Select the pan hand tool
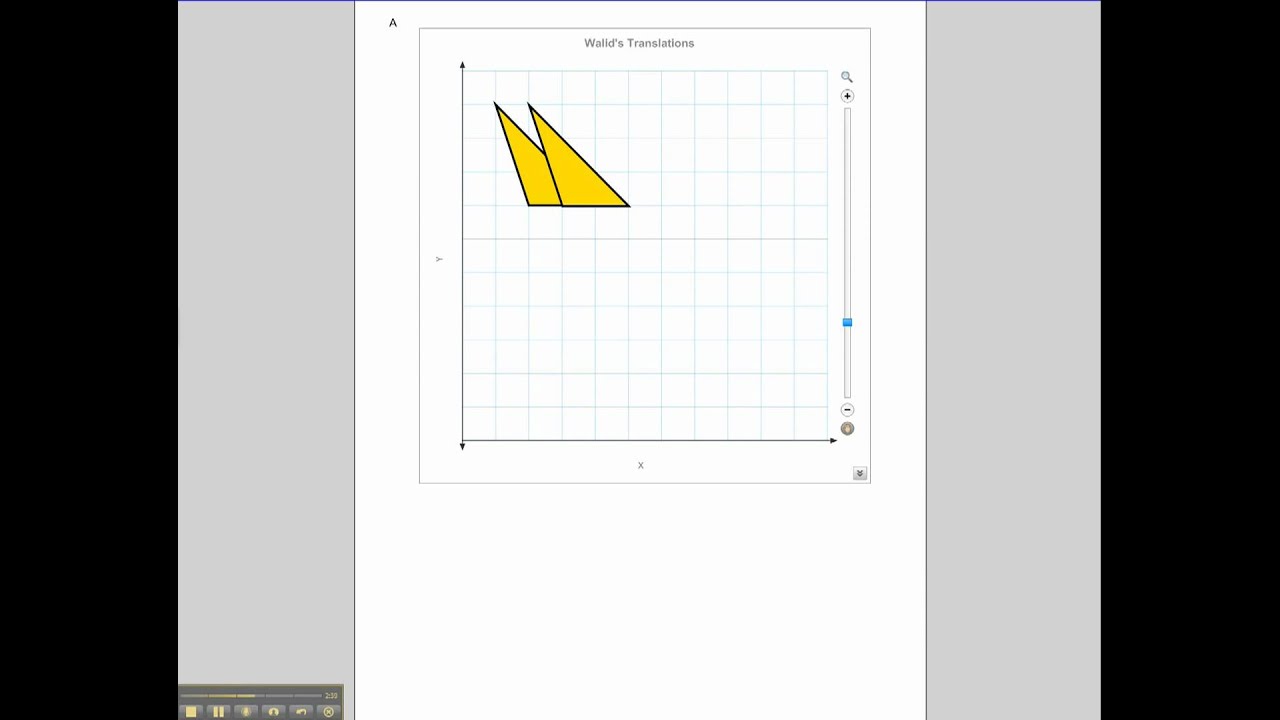The image size is (1280, 720). click(x=847, y=429)
